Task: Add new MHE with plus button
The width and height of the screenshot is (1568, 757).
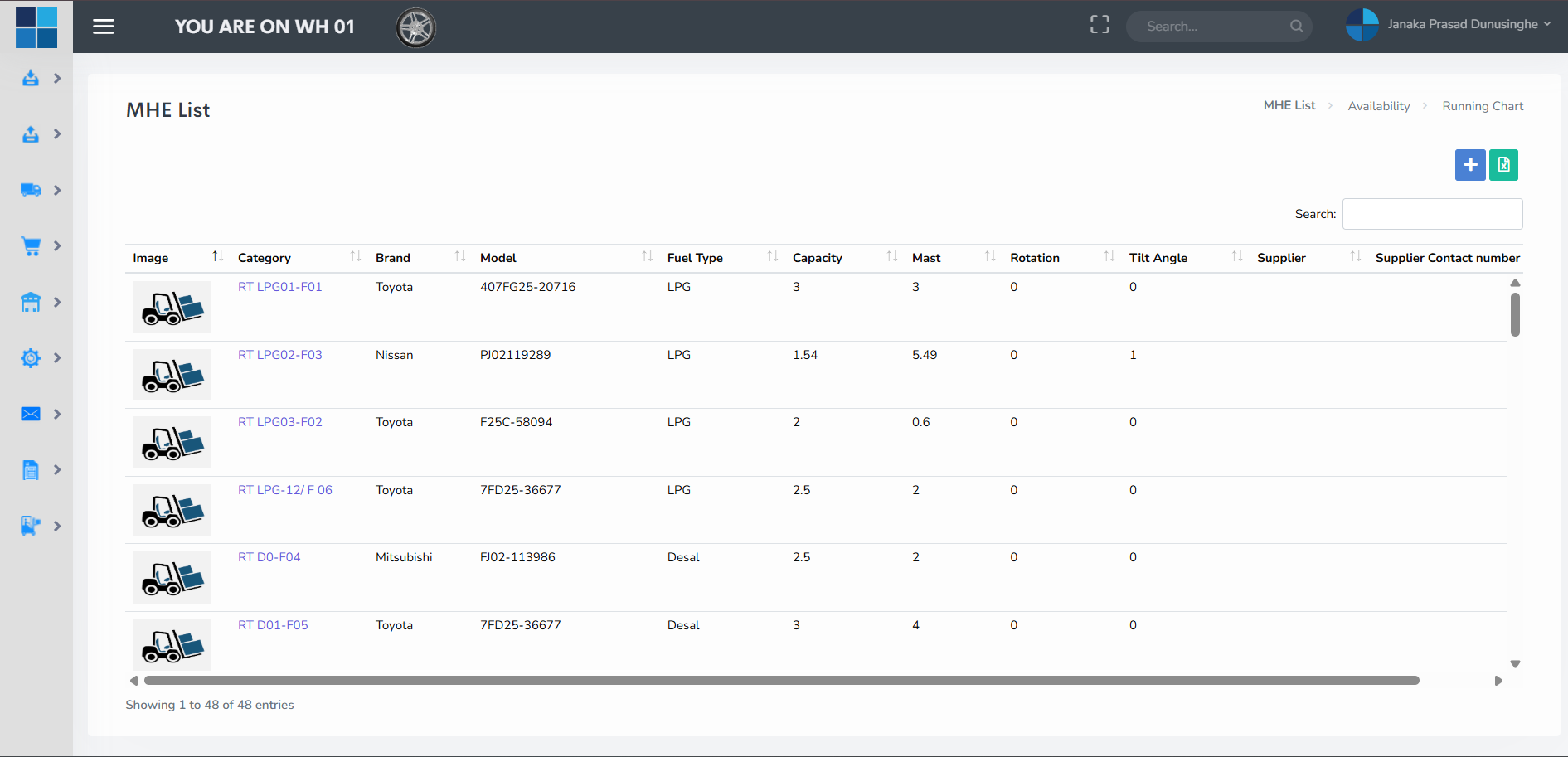Action: pos(1470,165)
